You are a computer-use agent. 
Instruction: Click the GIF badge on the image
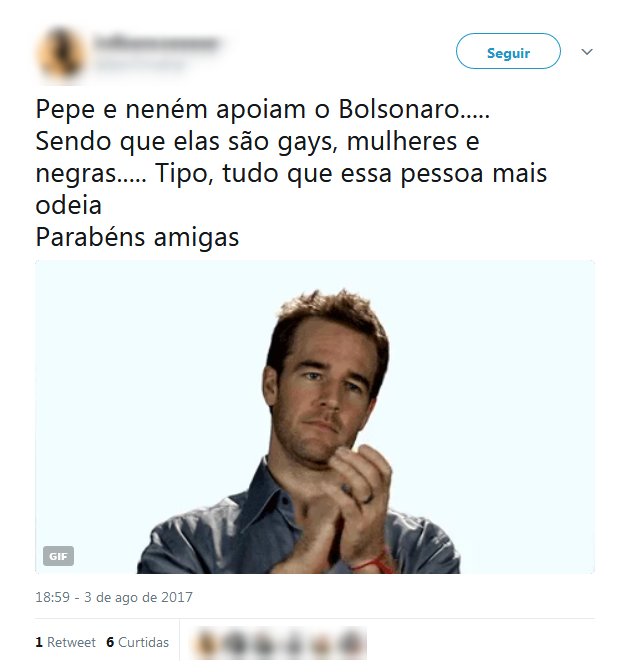tap(58, 556)
